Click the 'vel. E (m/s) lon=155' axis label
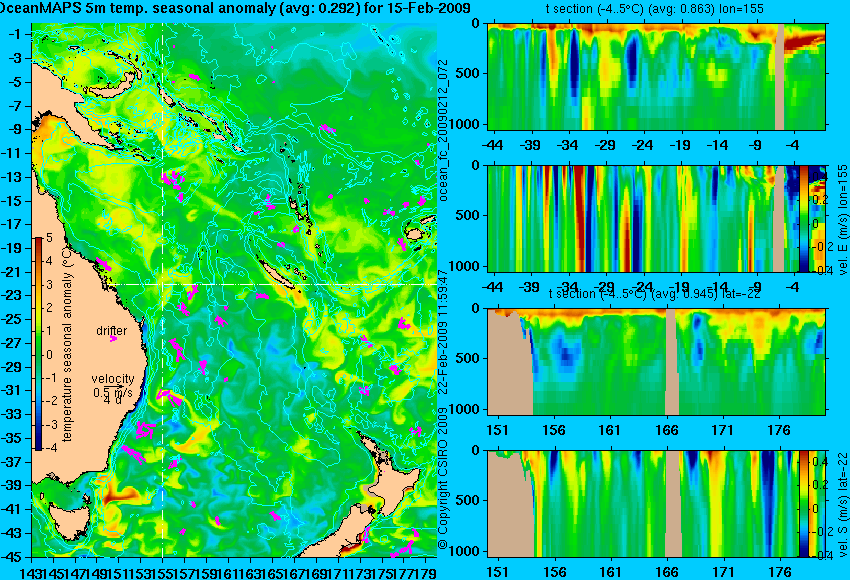This screenshot has width=850, height=580. [x=842, y=220]
